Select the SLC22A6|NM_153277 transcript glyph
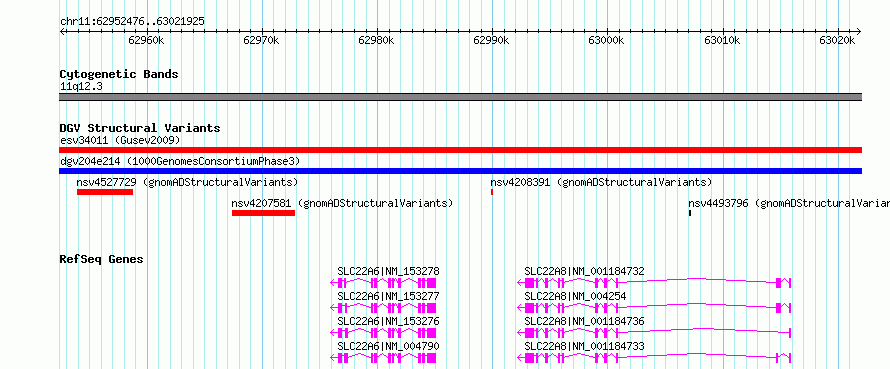Screen dimensions: 890x369 [x=383, y=308]
